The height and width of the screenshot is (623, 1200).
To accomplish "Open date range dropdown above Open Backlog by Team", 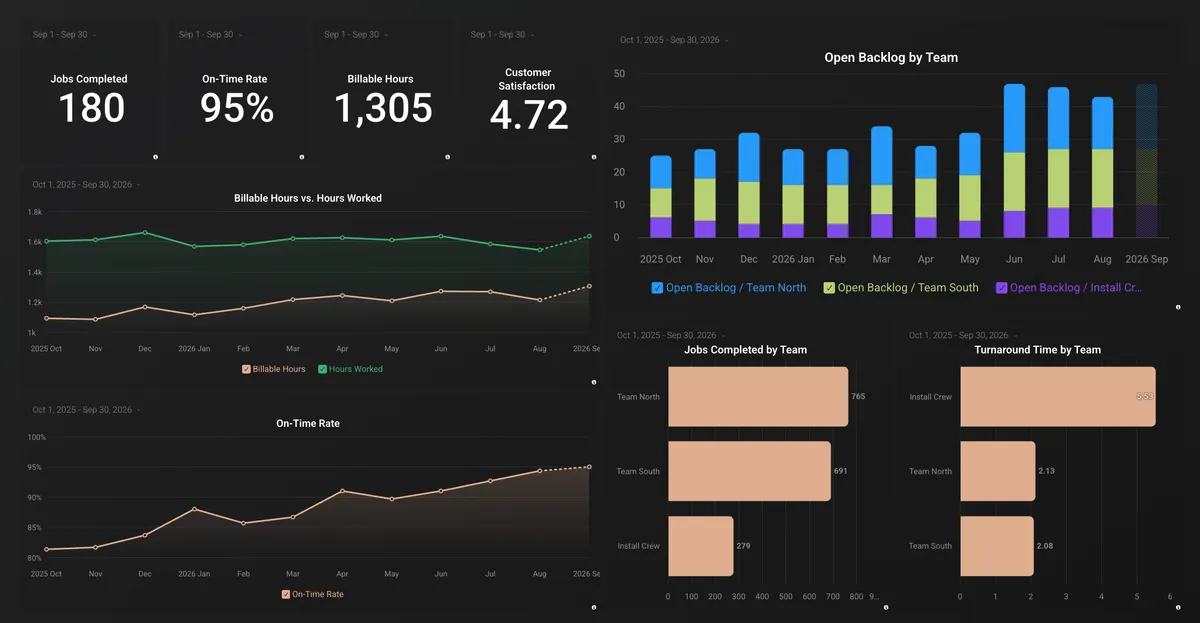I will tap(674, 41).
